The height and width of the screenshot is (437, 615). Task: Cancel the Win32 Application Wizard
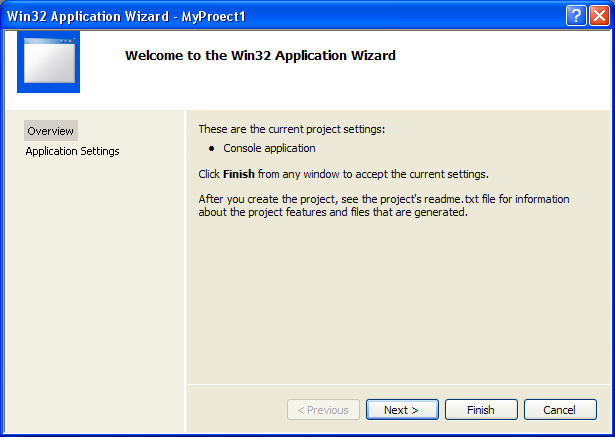coord(558,410)
